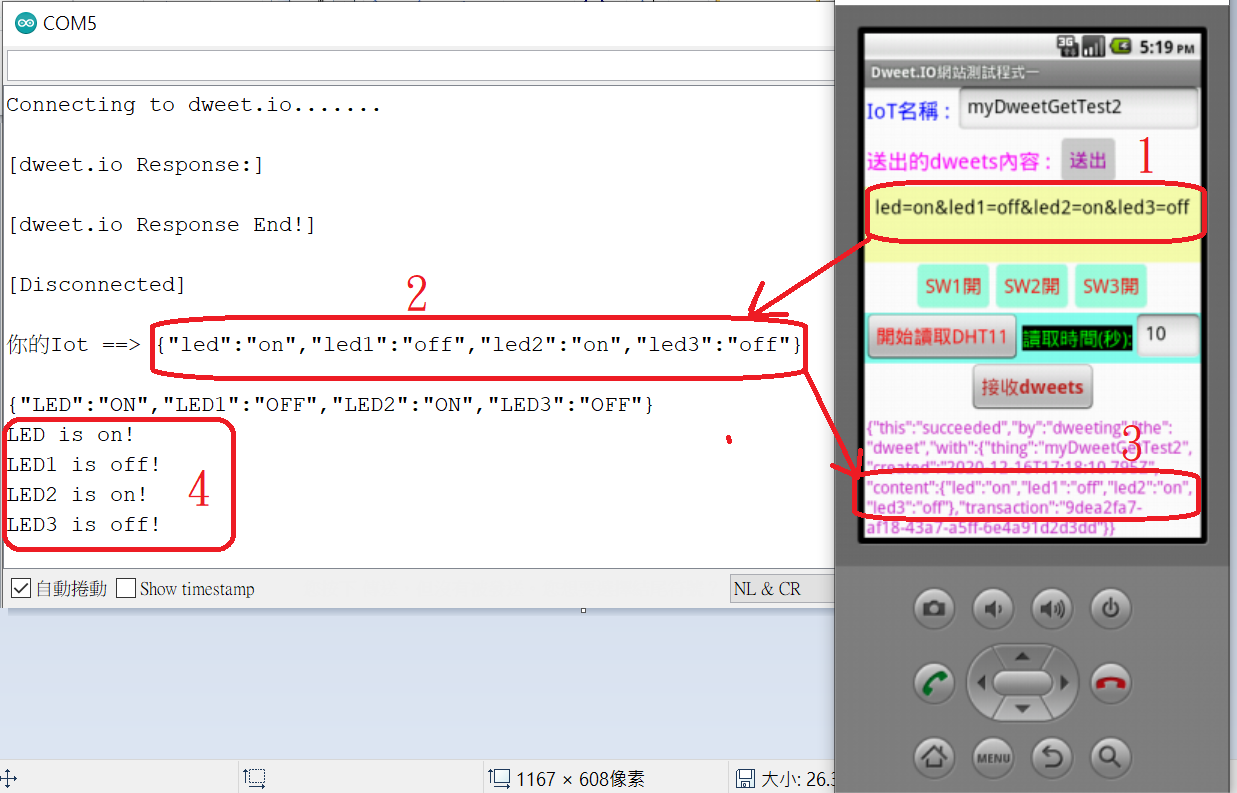
Task: Click the 'LED2 is on!' line
Action: [77, 495]
